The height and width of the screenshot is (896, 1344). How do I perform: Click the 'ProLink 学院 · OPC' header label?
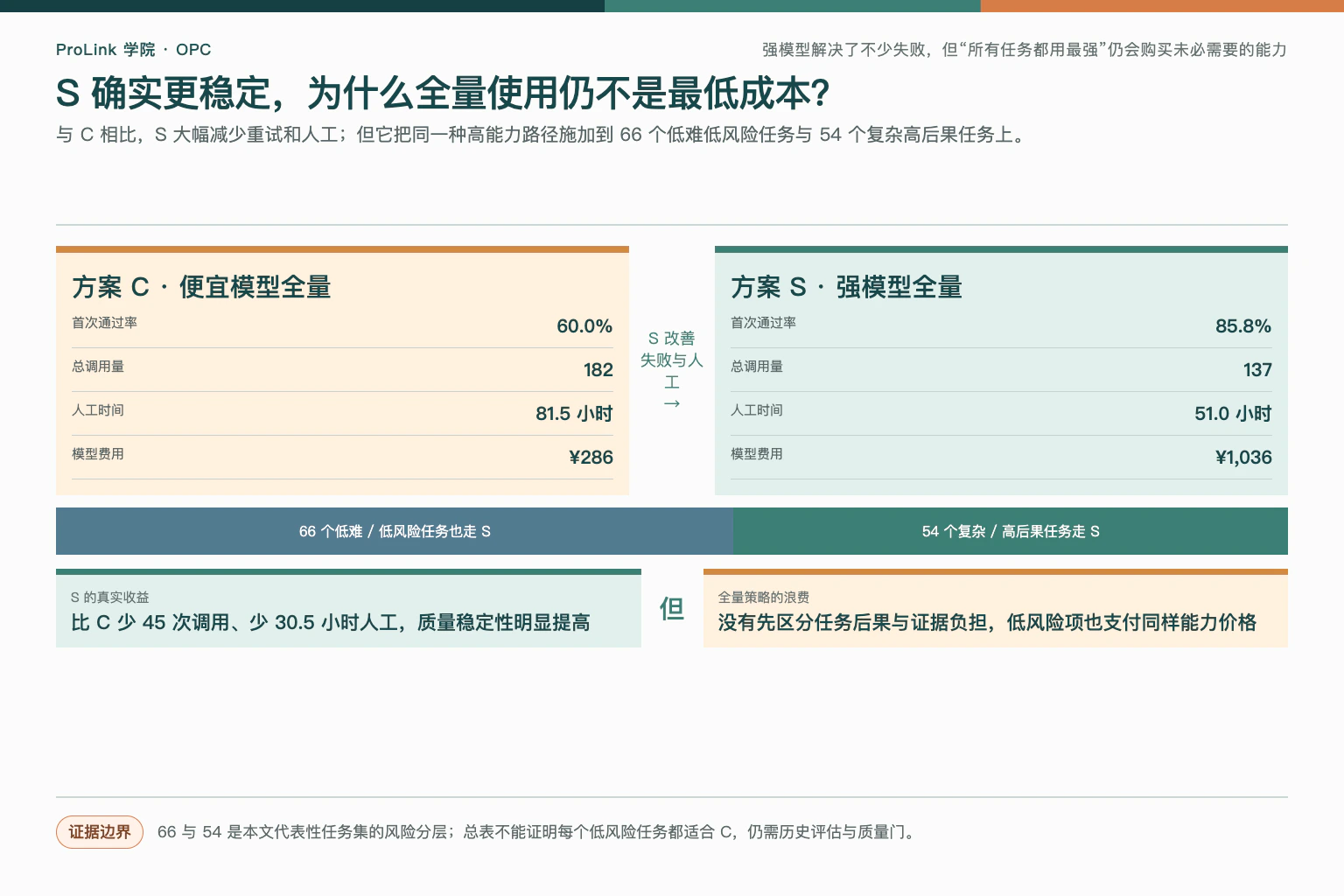[133, 50]
